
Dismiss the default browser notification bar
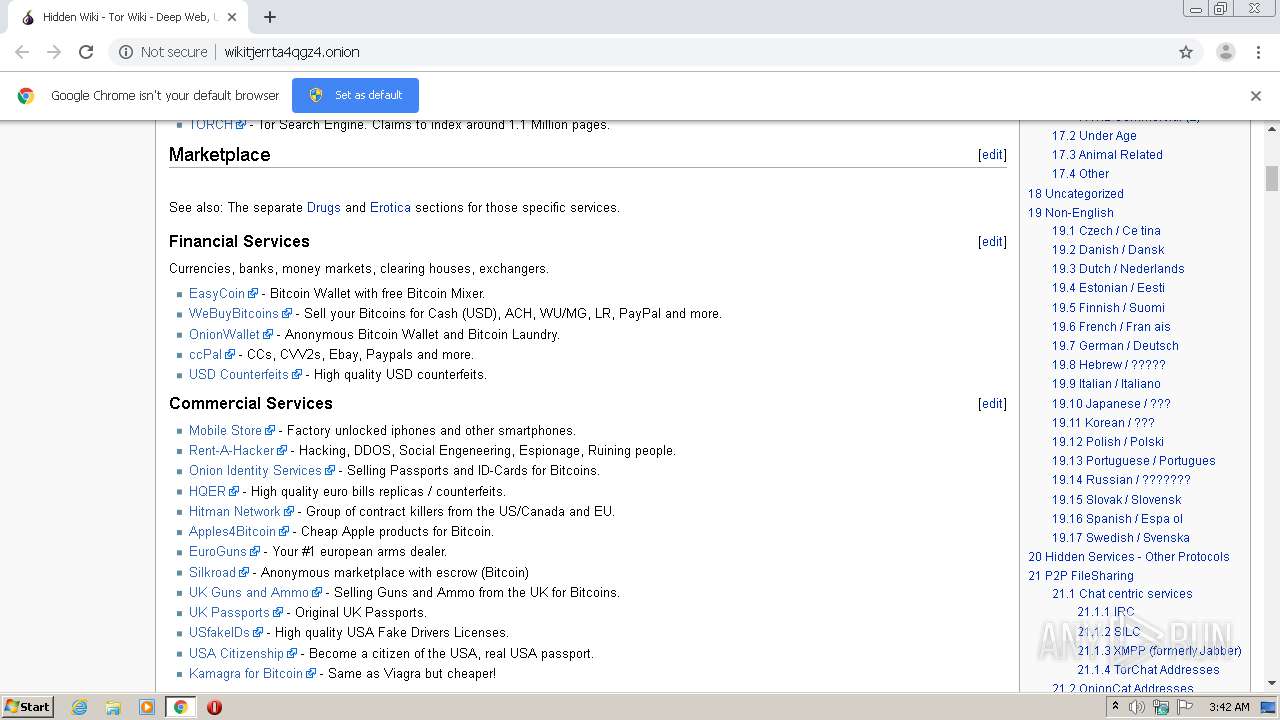[1256, 96]
